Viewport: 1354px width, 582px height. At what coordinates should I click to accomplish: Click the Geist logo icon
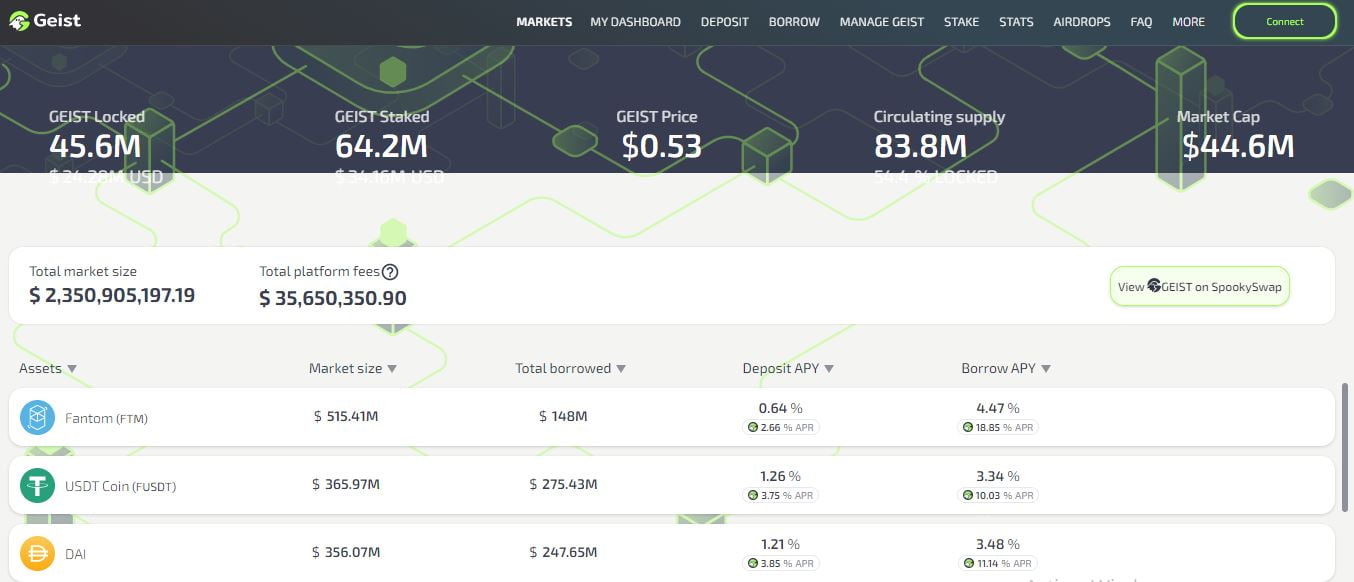pos(19,21)
